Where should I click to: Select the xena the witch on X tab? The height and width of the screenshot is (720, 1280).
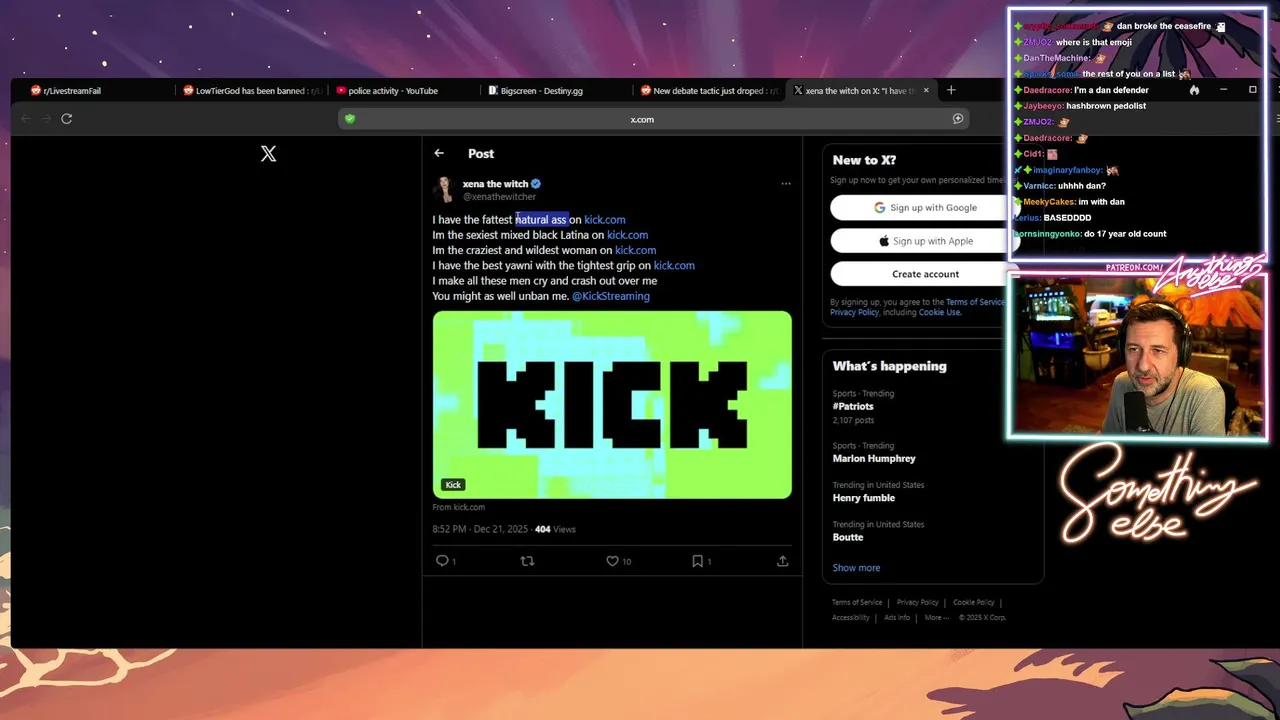855,91
